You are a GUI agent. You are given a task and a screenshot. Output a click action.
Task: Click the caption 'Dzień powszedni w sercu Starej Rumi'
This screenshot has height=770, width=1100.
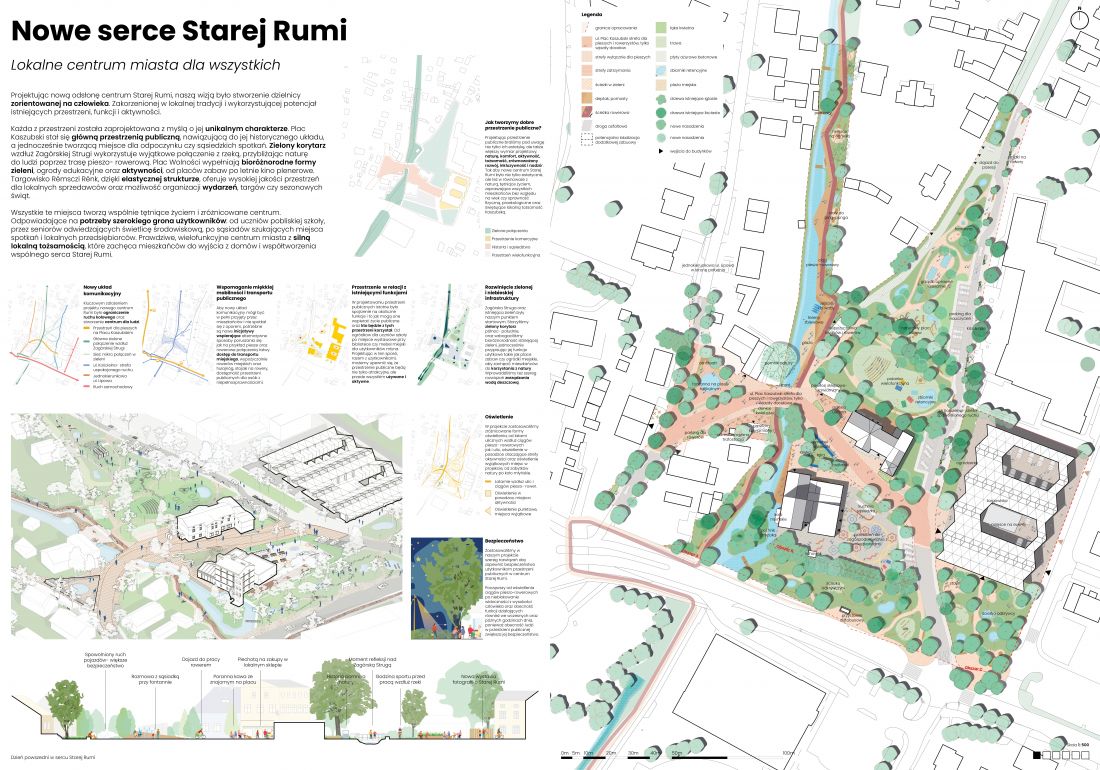(x=53, y=757)
